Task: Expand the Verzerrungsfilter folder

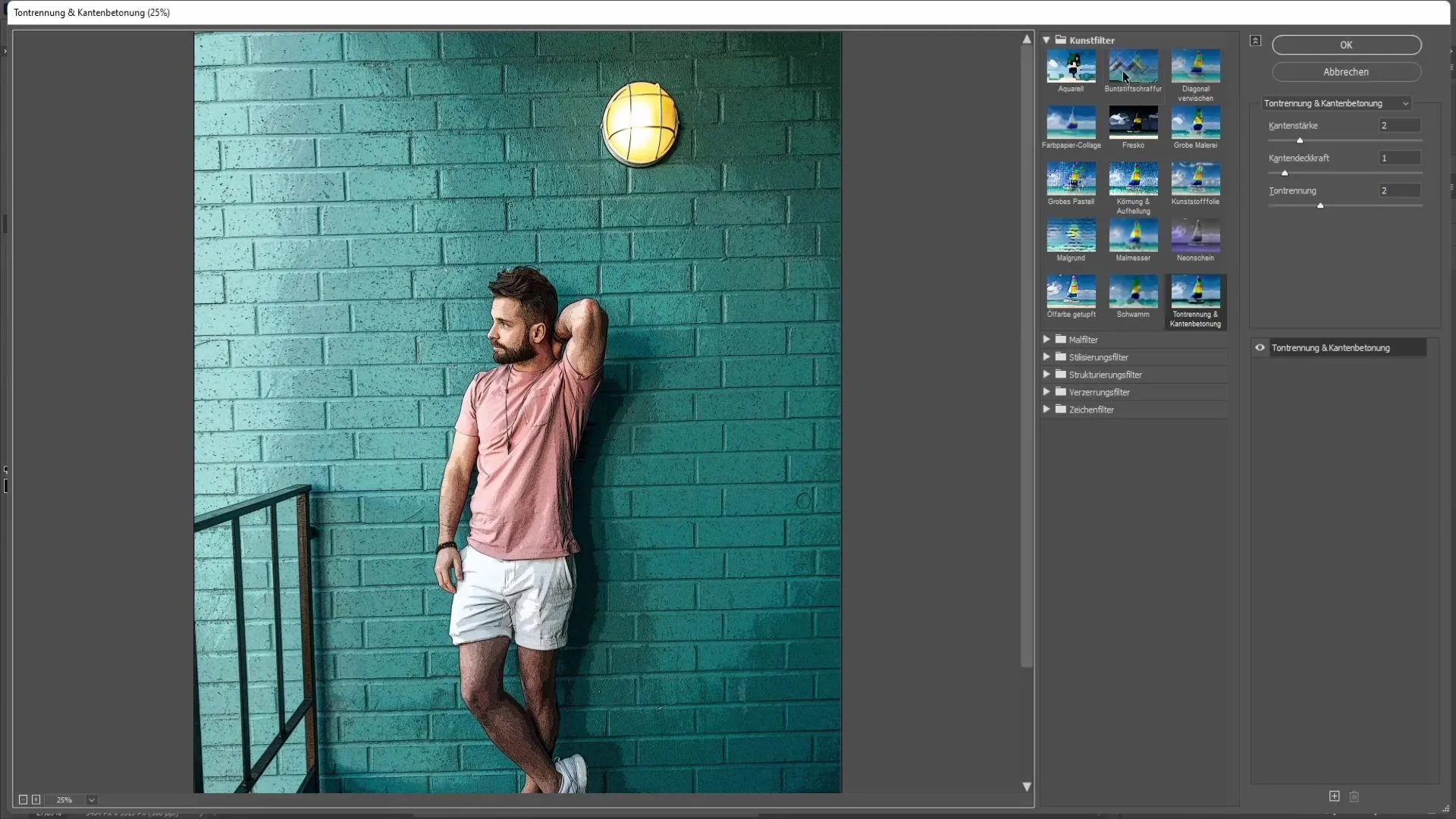Action: point(1046,391)
